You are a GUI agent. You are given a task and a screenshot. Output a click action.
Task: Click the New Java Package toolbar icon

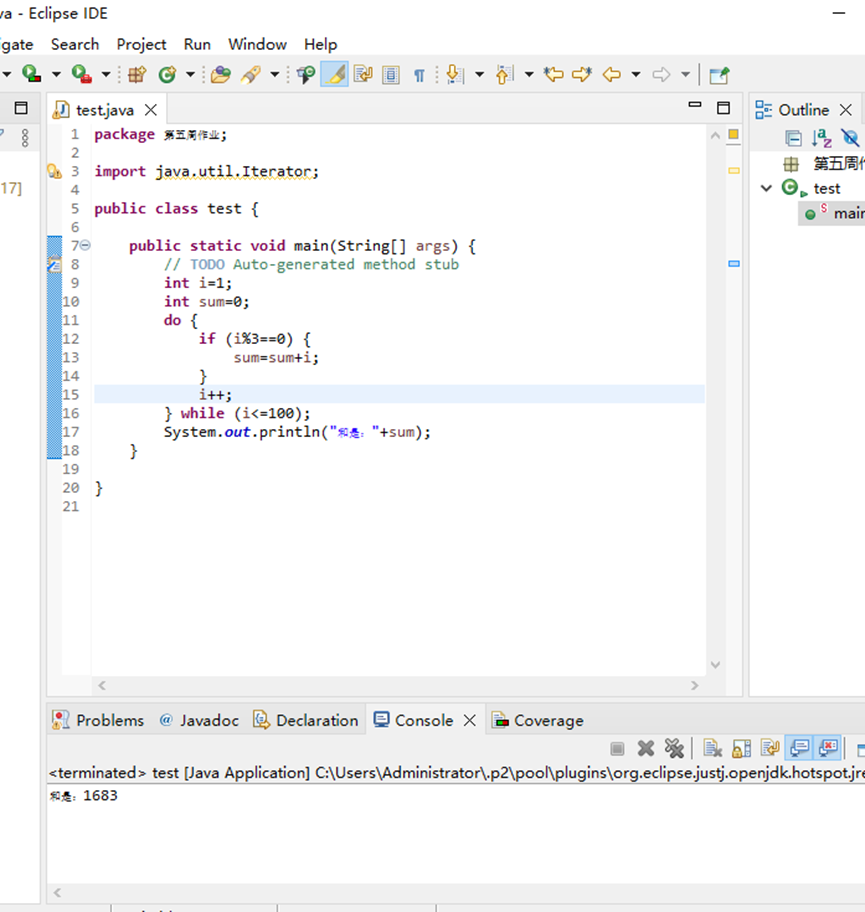pos(137,74)
